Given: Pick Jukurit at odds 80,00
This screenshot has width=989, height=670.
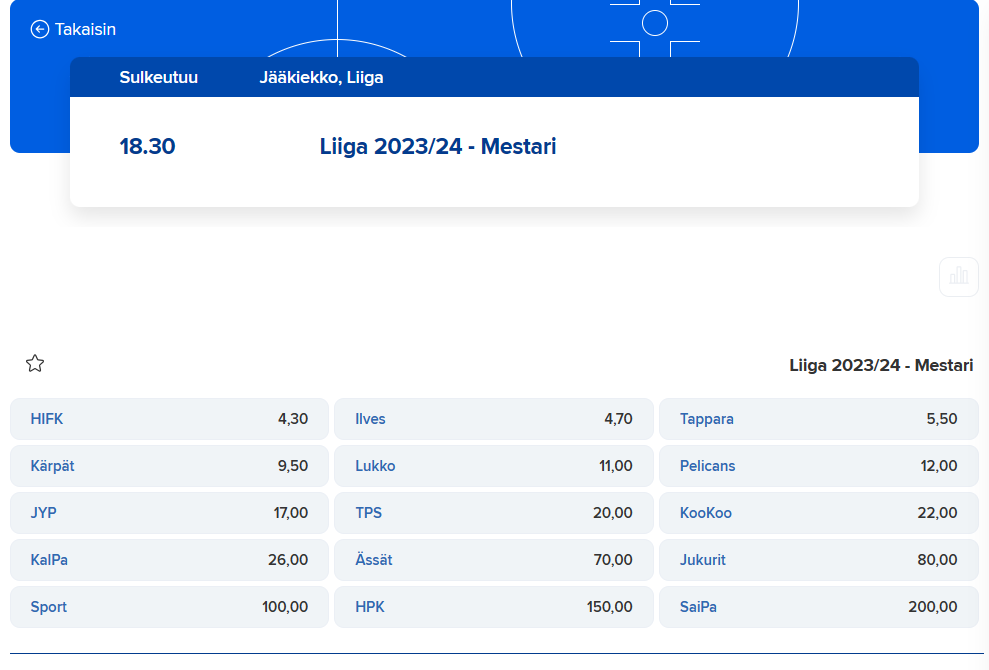Looking at the screenshot, I should (818, 560).
